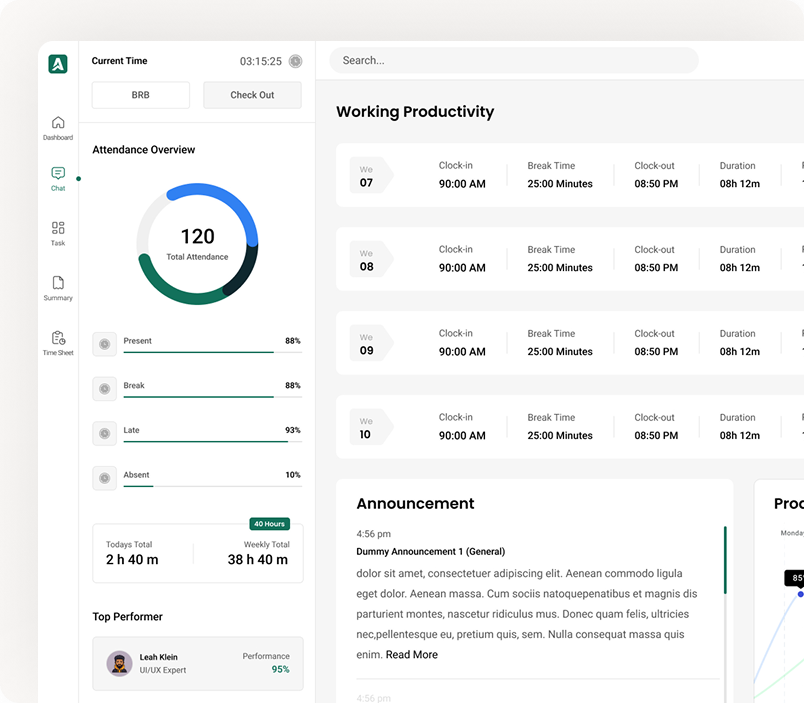The width and height of the screenshot is (804, 703).
Task: Click the 25:00 Minutes break for We 08
Action: tap(560, 268)
